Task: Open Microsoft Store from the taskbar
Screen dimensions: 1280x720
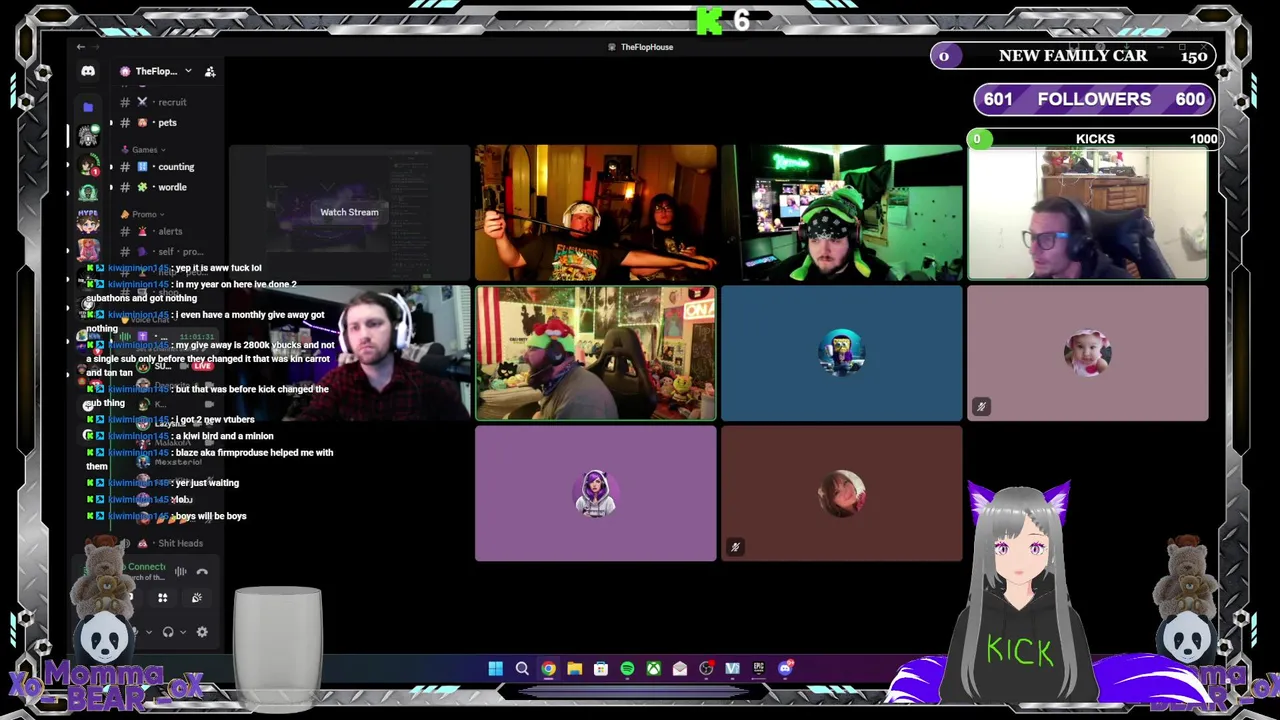Action: coord(601,669)
